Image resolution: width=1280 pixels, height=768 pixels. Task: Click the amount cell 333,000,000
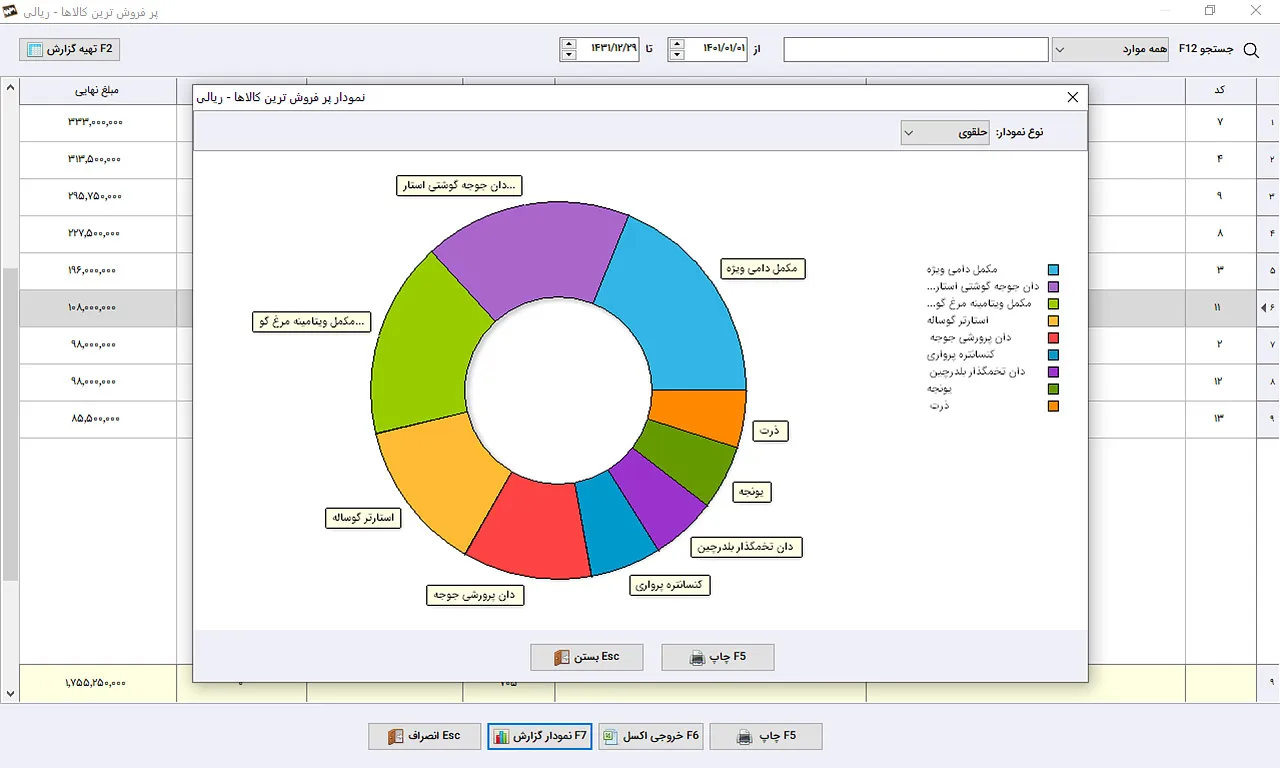97,122
